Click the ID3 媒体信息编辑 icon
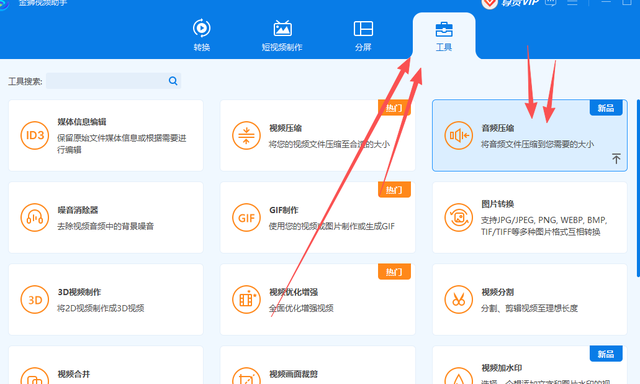 coord(35,135)
